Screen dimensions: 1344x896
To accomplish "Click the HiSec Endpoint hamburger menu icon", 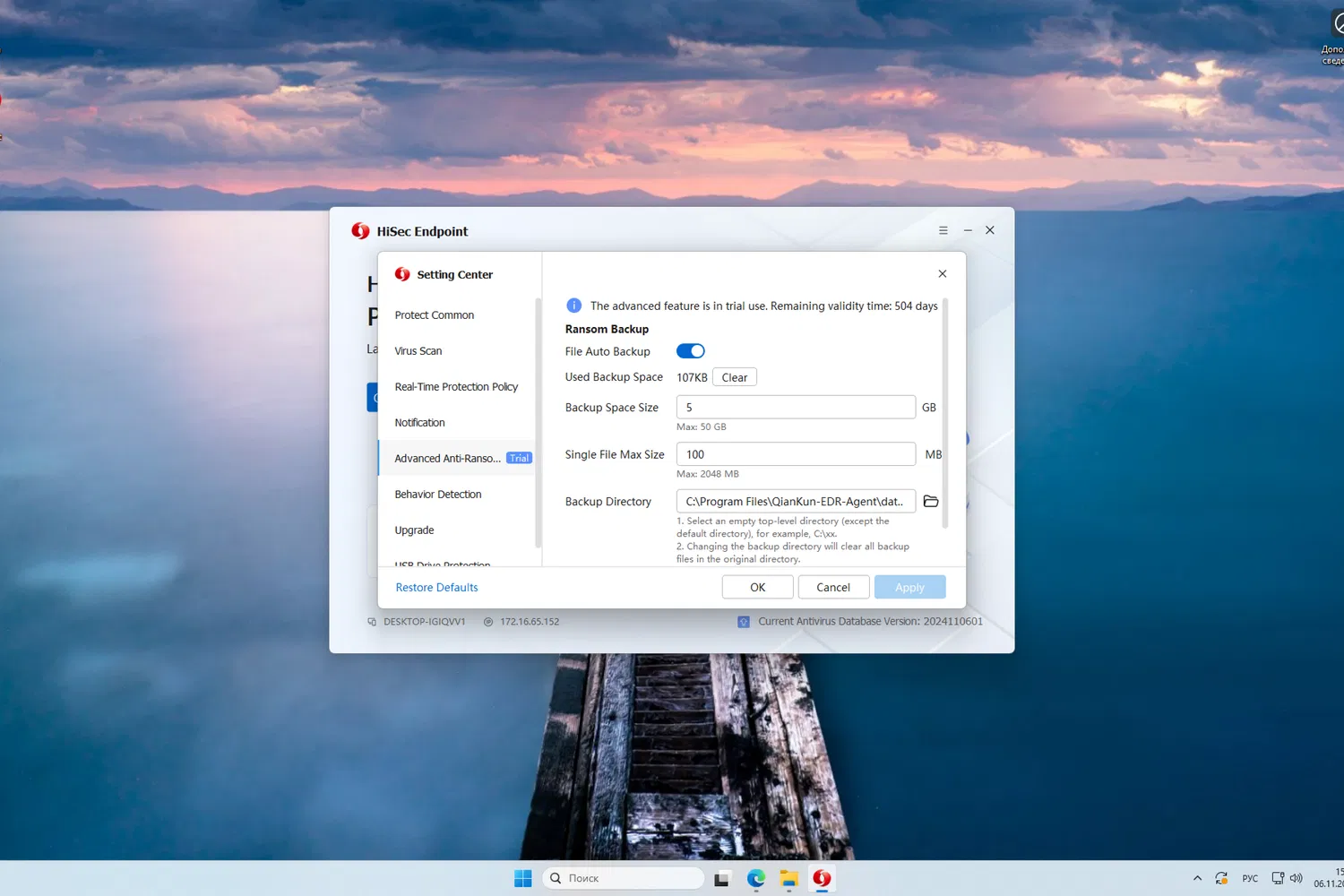I will pos(943,230).
